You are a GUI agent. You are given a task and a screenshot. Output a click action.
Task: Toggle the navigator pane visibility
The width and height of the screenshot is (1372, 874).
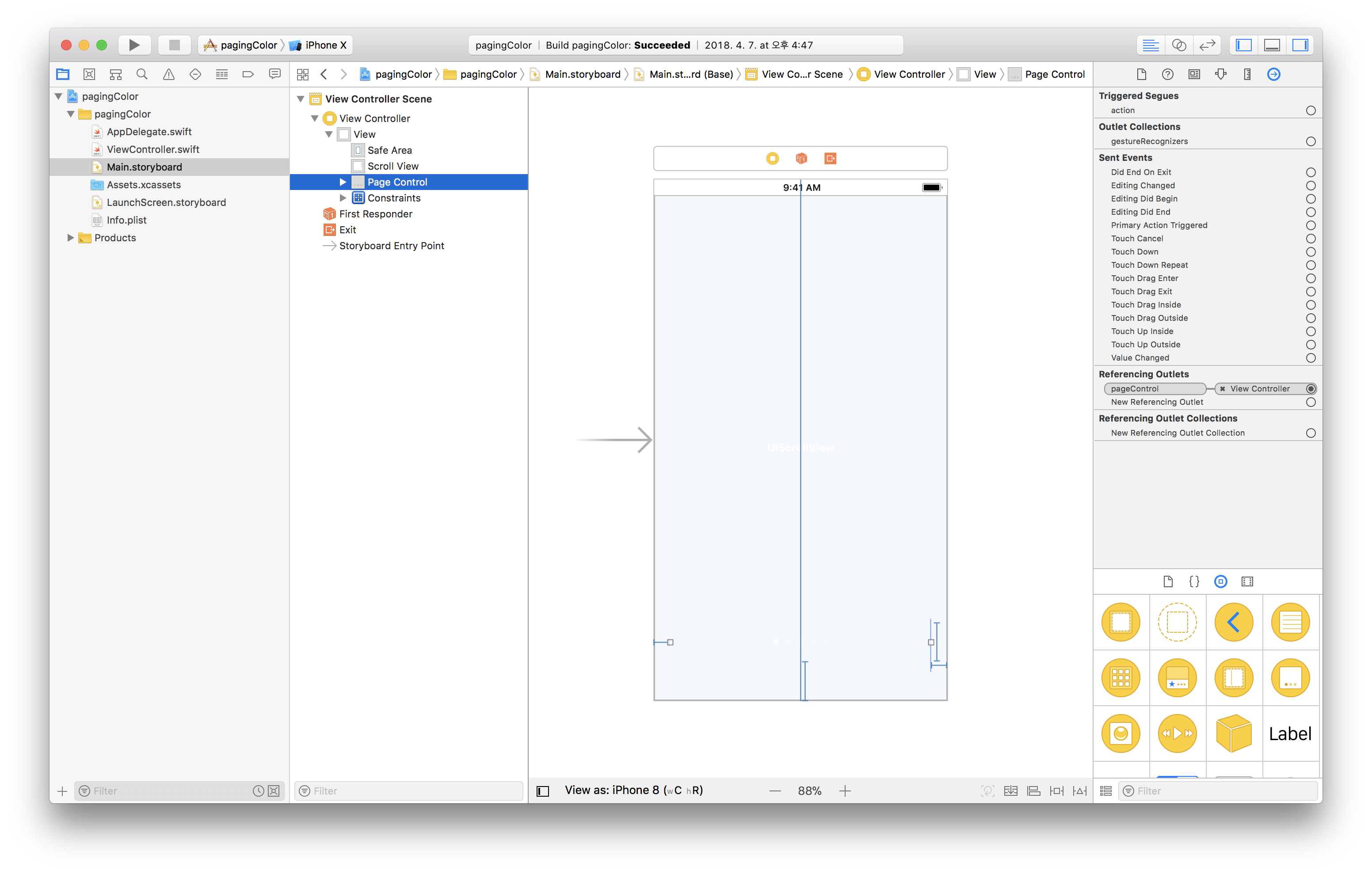pyautogui.click(x=1244, y=45)
